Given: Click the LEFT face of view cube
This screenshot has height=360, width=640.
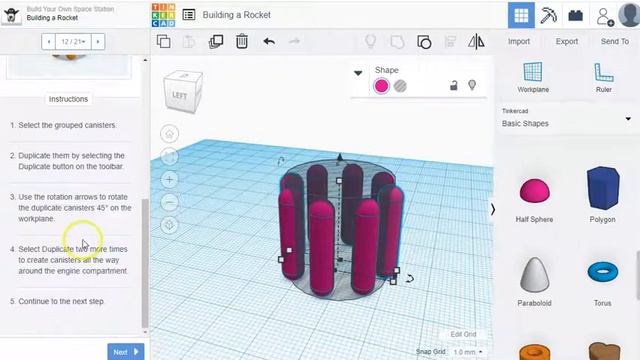Looking at the screenshot, I should pos(180,96).
